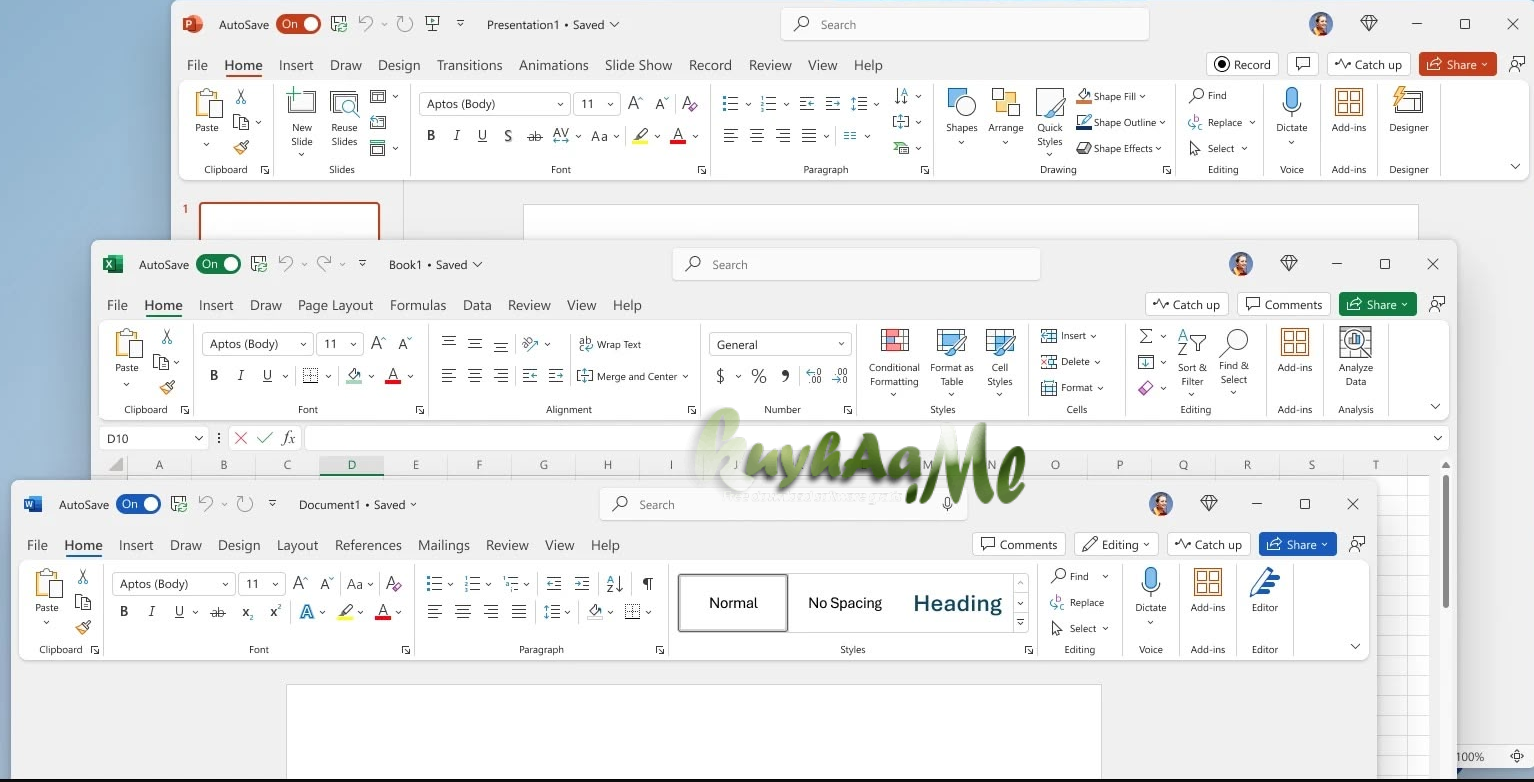The width and height of the screenshot is (1534, 782).
Task: Toggle AutoSave switch in Word
Action: pos(138,504)
